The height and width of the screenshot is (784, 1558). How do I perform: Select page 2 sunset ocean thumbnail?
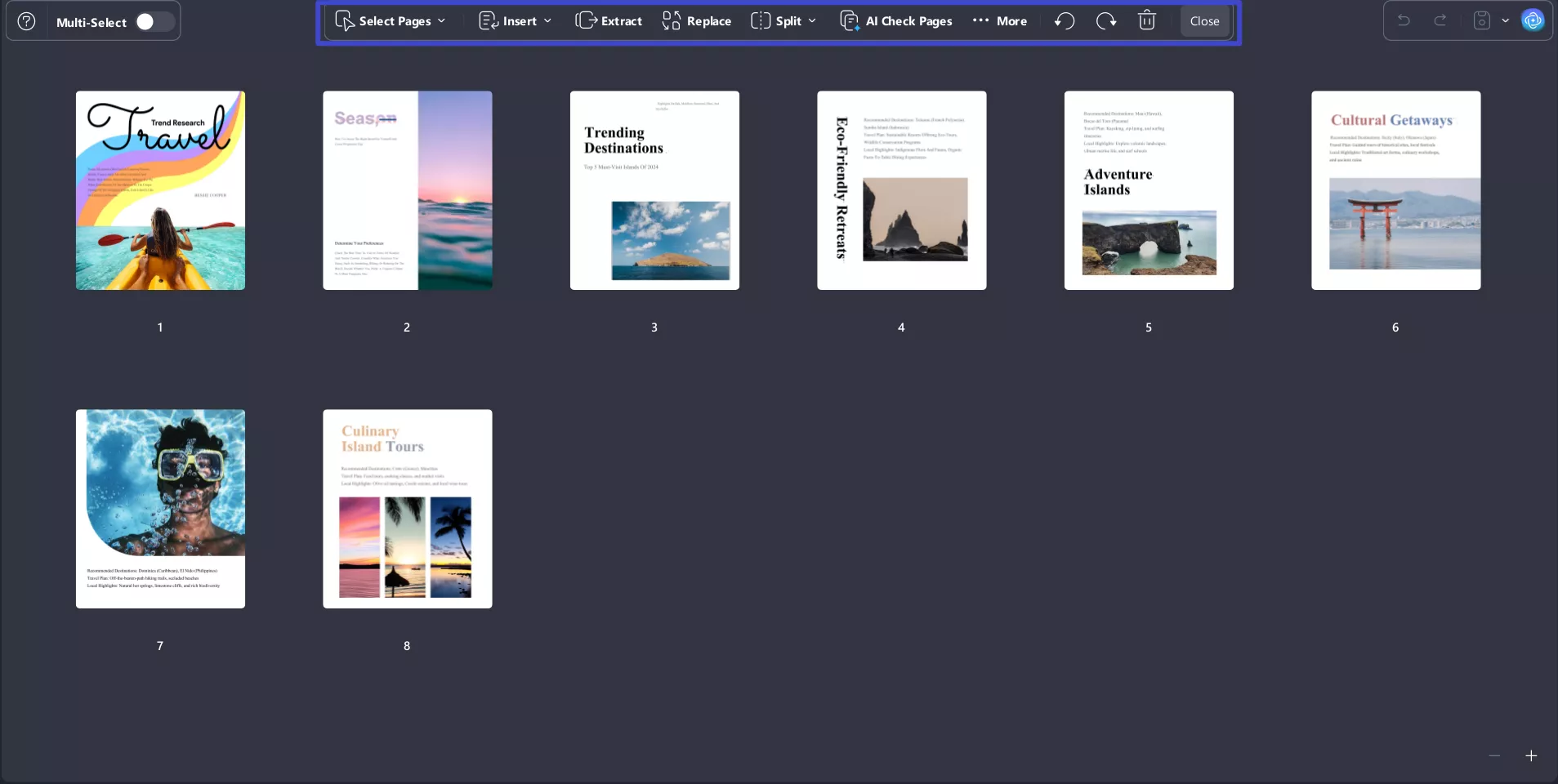tap(408, 190)
